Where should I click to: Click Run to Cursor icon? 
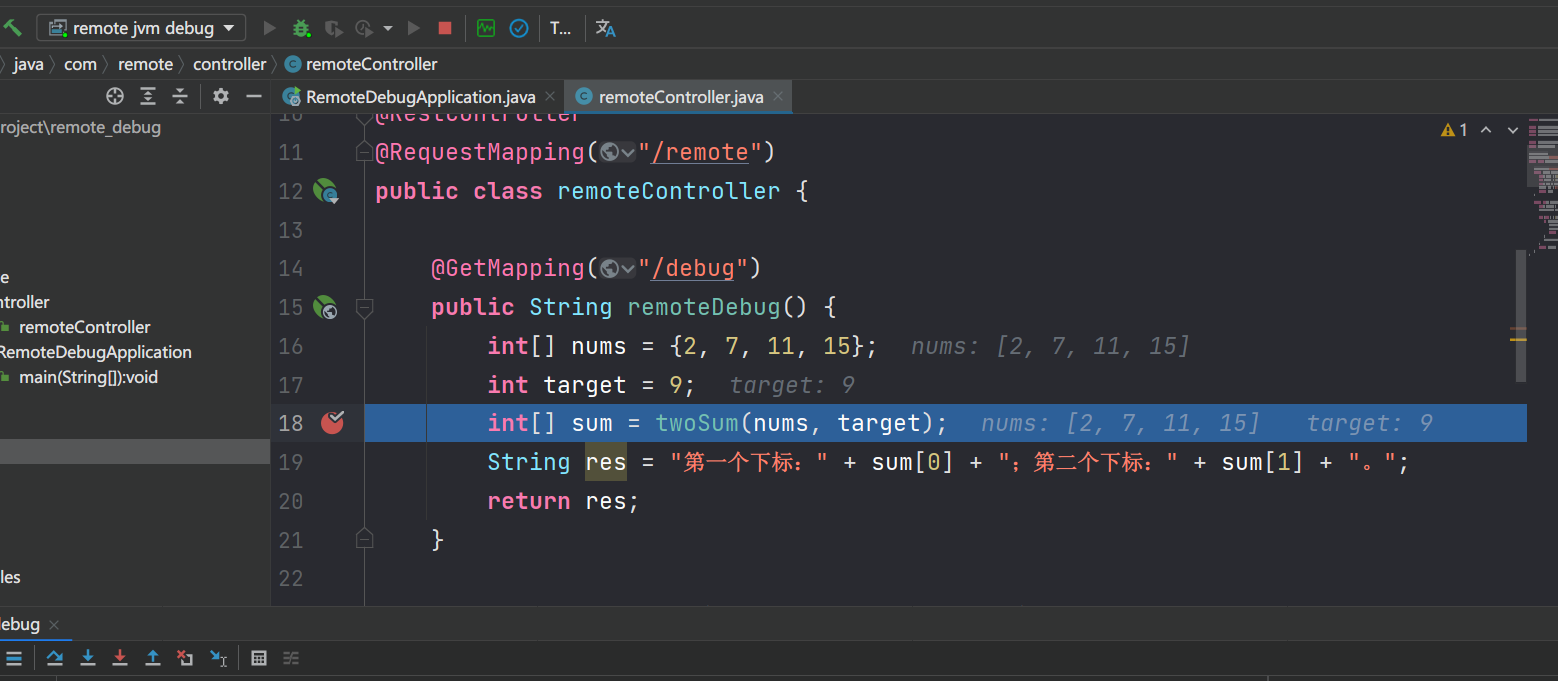coord(218,658)
